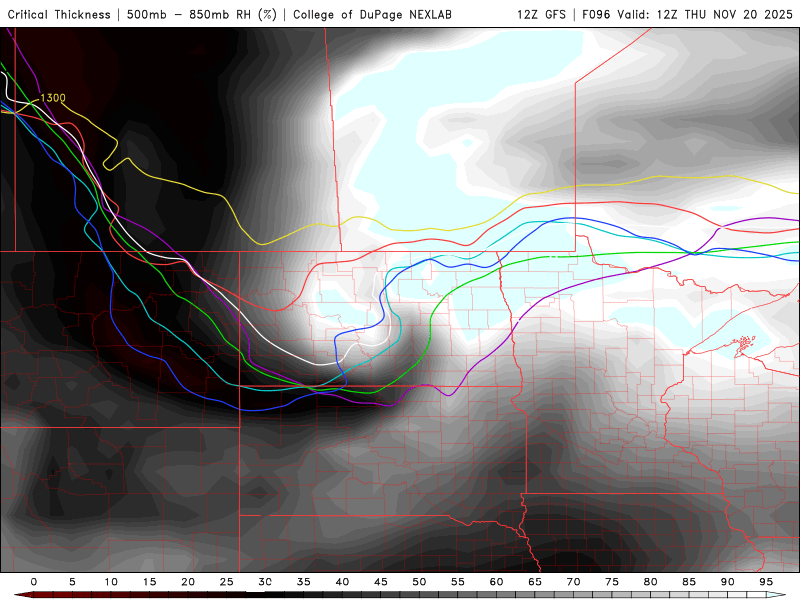Click the "45" value on the color scale
The image size is (800, 600).
tap(381, 582)
